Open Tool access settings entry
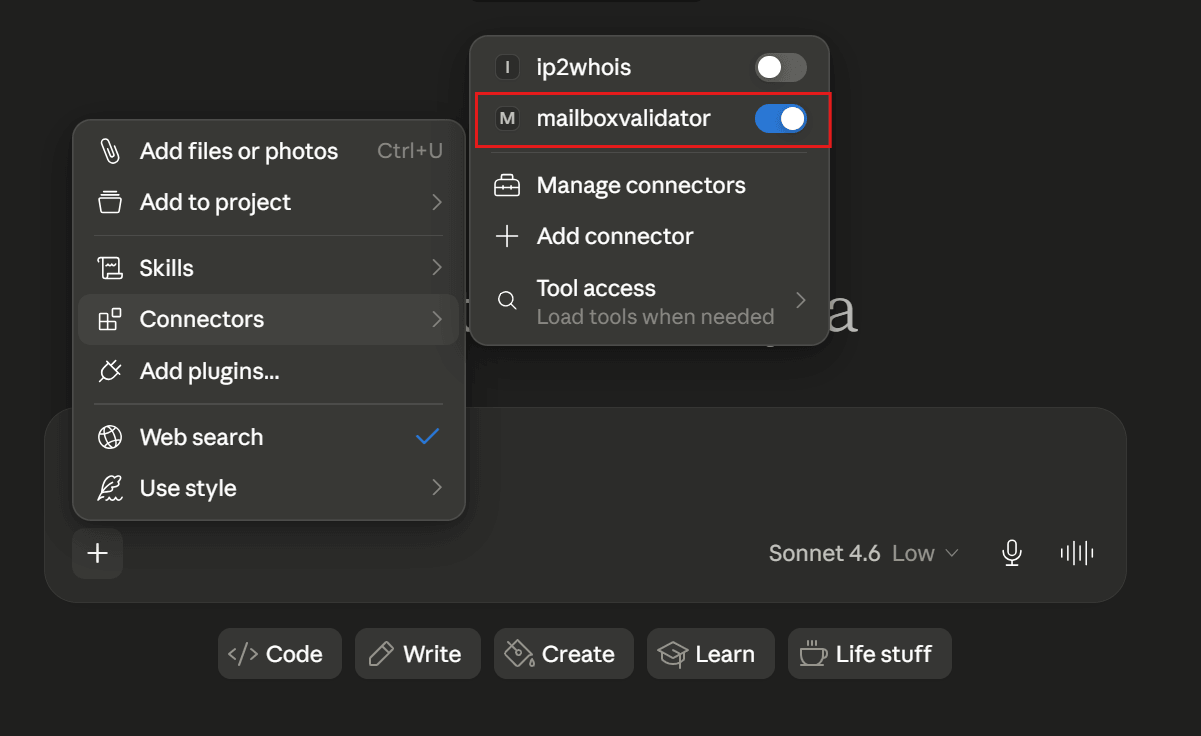The image size is (1201, 736). 650,301
